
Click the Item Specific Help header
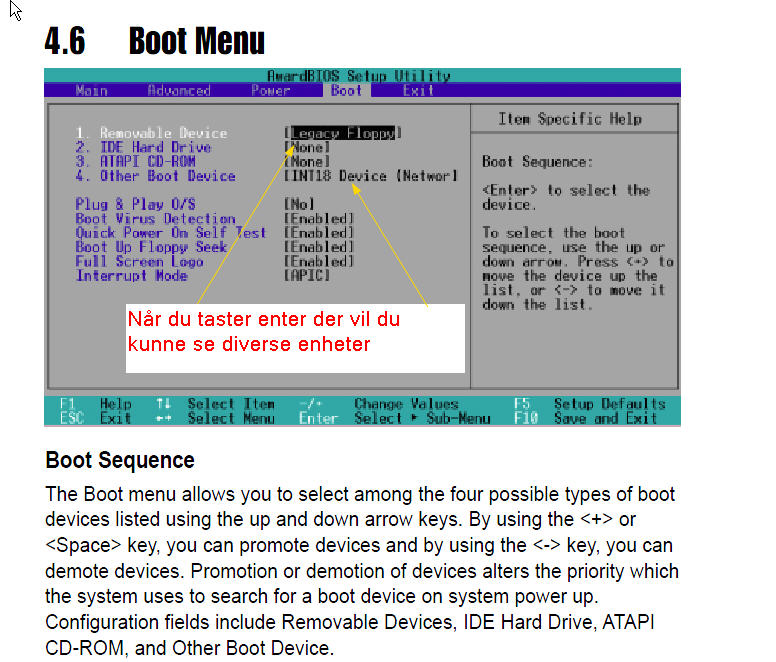[x=570, y=119]
